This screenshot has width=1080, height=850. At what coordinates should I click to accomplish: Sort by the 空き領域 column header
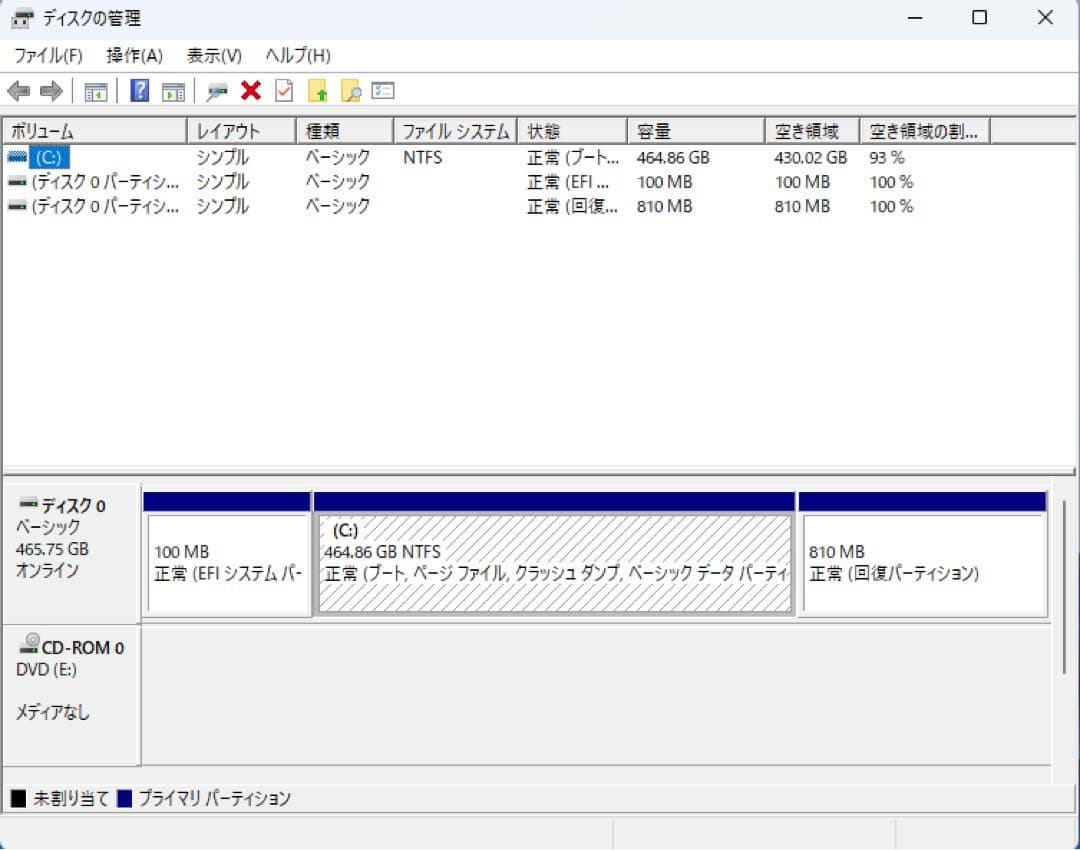[812, 130]
